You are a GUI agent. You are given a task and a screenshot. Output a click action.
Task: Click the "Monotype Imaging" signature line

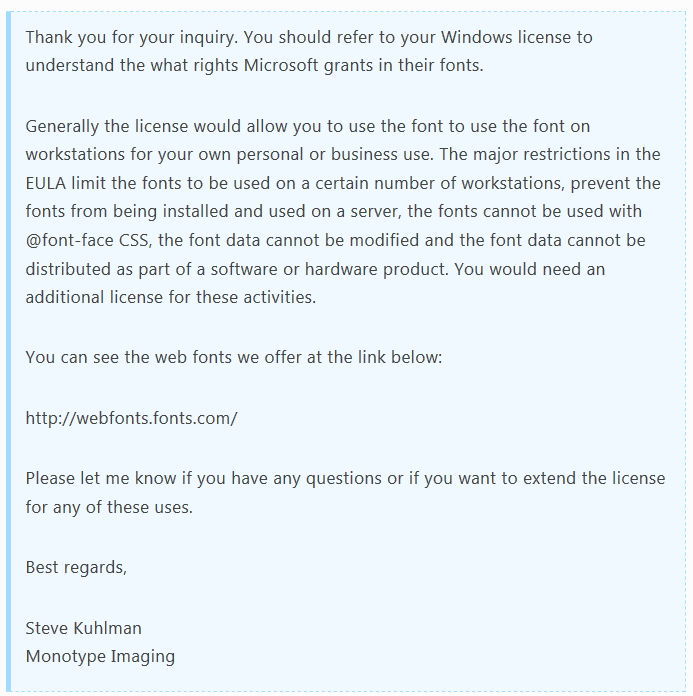(x=100, y=656)
